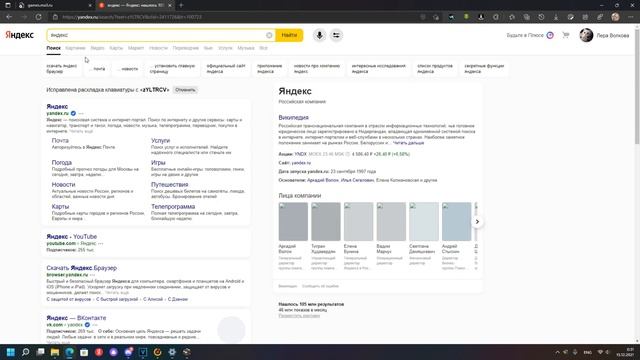Click Читать дальше in the Wikipedia summary
This screenshot has height=360, width=640.
click(x=408, y=143)
